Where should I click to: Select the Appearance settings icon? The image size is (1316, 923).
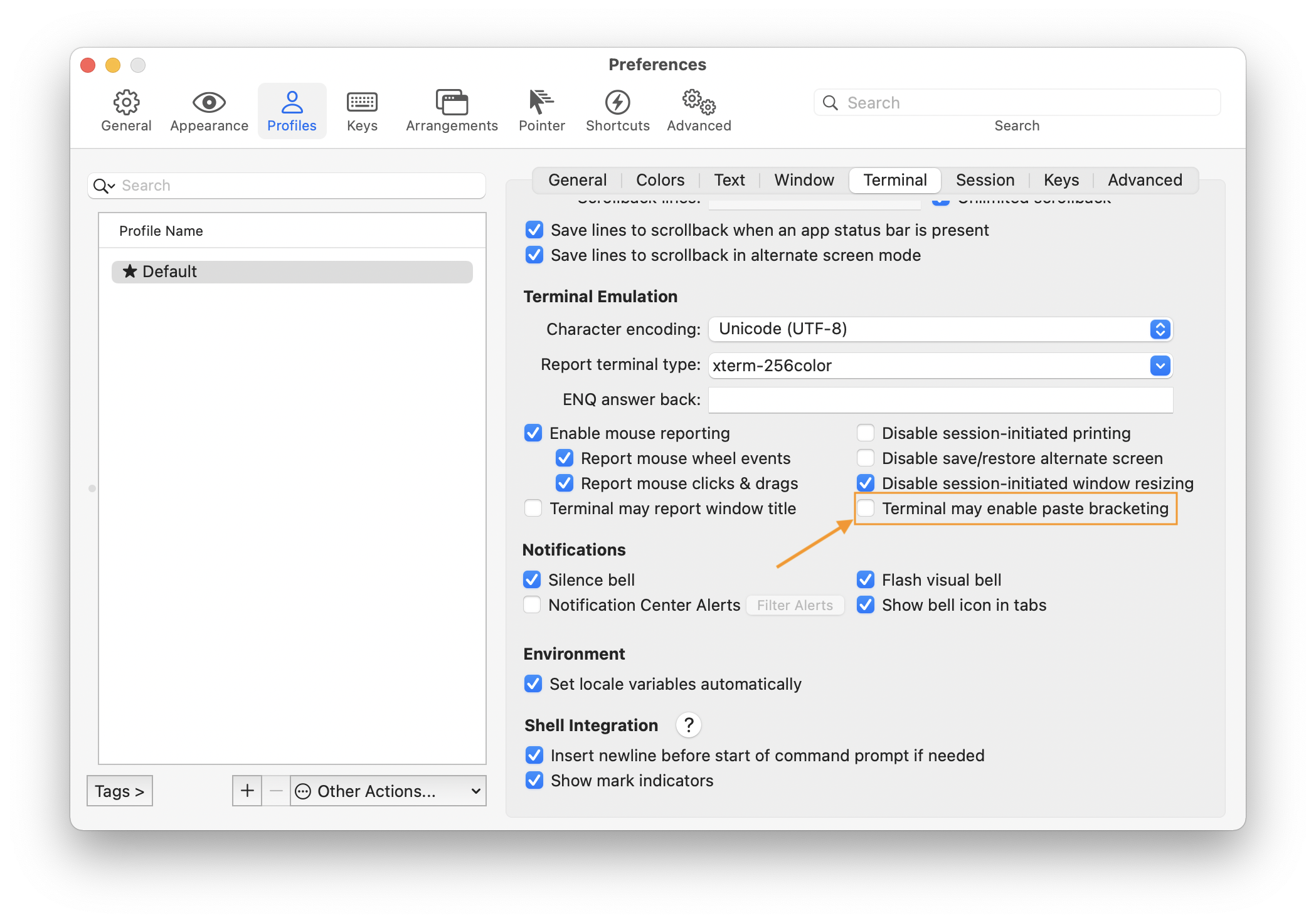208,110
